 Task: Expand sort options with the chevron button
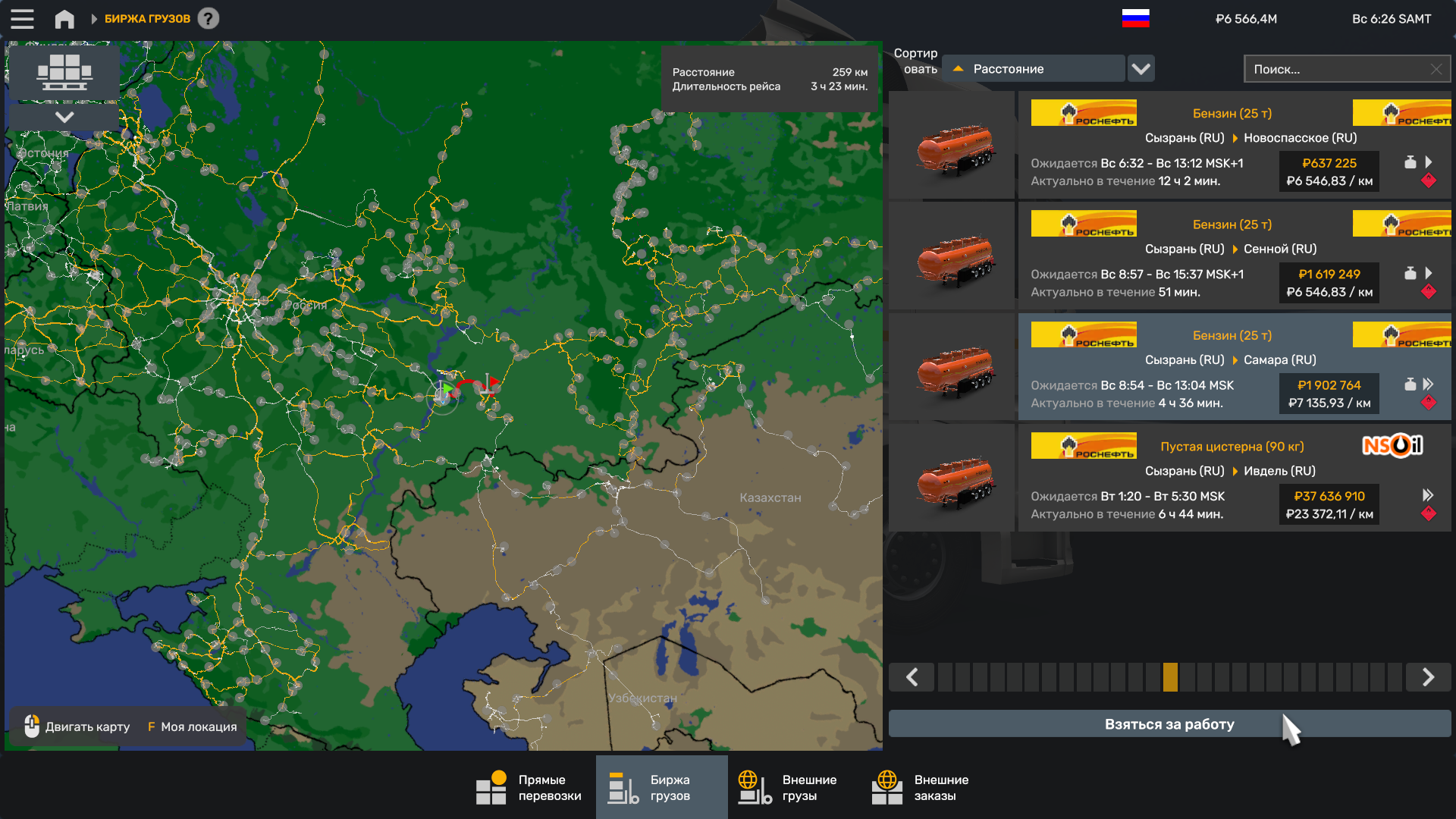click(1141, 69)
